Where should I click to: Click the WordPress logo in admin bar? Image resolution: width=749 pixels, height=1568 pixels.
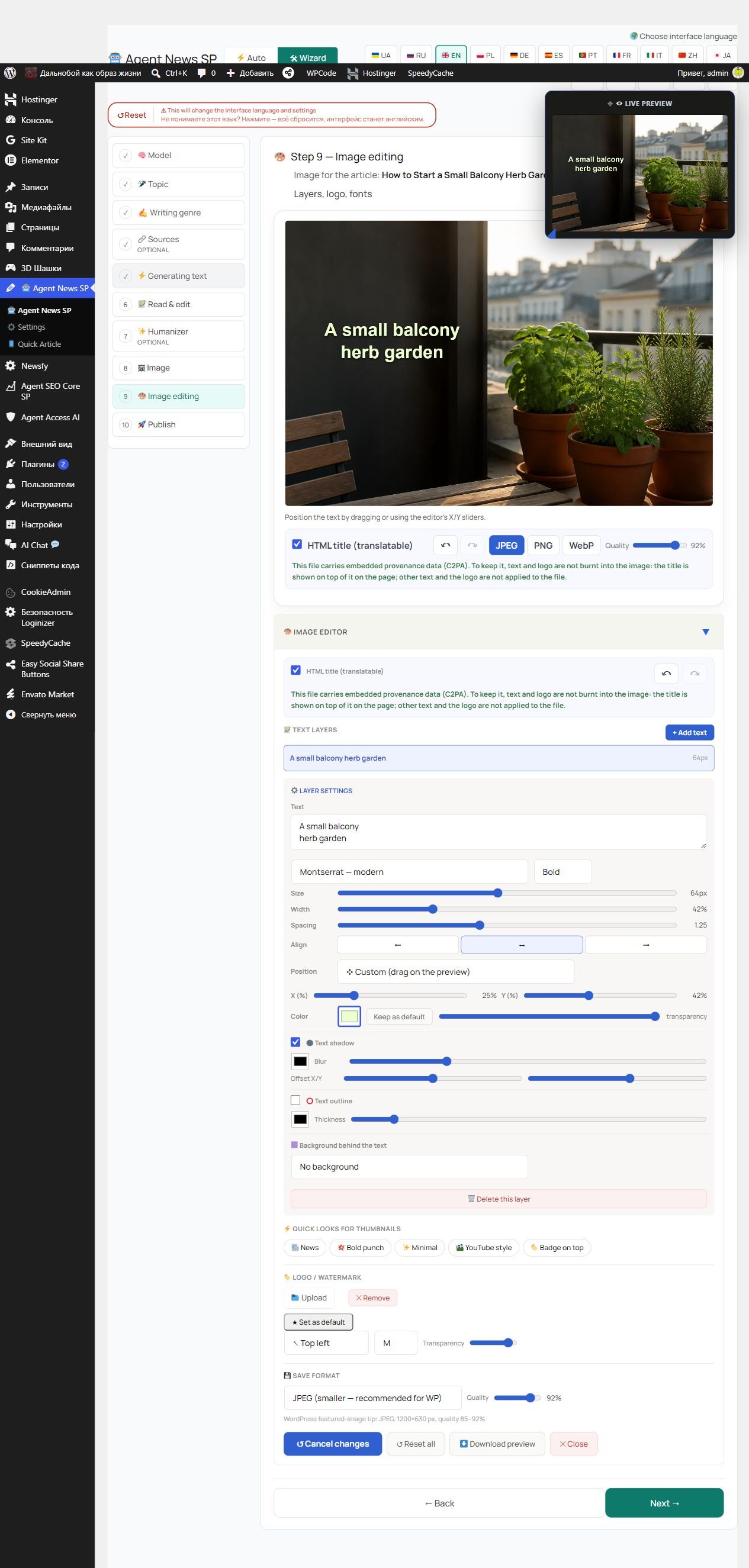click(x=9, y=73)
